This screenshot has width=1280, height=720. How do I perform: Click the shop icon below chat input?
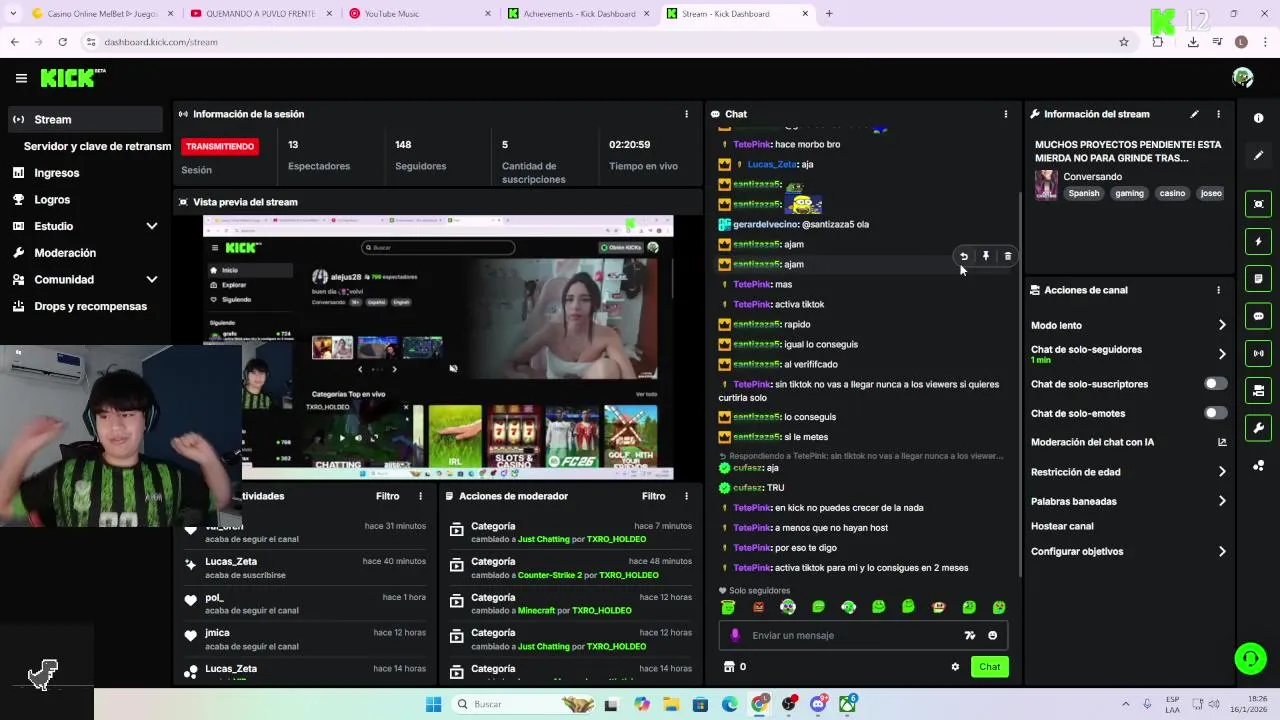point(729,667)
